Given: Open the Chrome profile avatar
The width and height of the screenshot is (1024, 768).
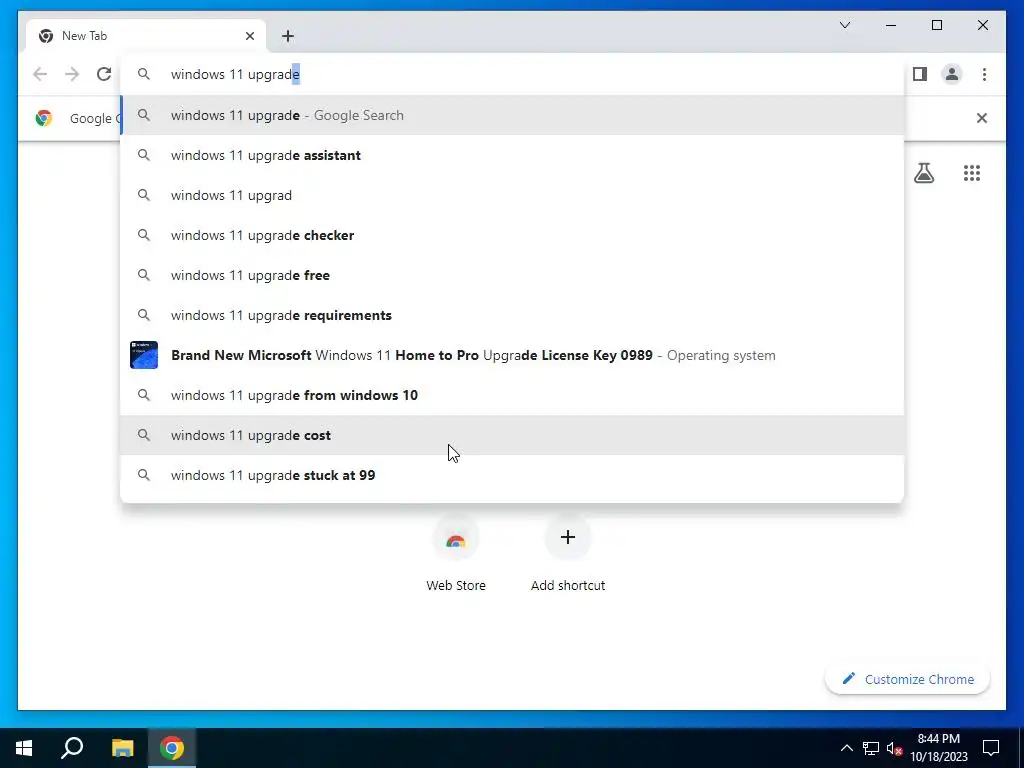Looking at the screenshot, I should pos(952,74).
